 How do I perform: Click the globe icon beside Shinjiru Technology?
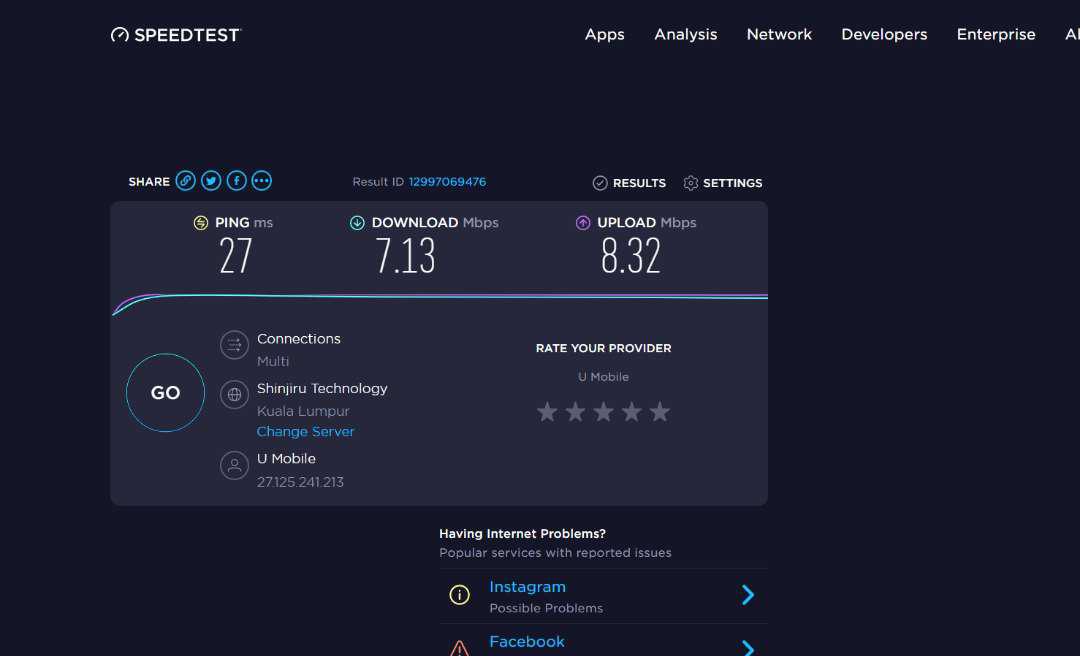[x=234, y=395]
